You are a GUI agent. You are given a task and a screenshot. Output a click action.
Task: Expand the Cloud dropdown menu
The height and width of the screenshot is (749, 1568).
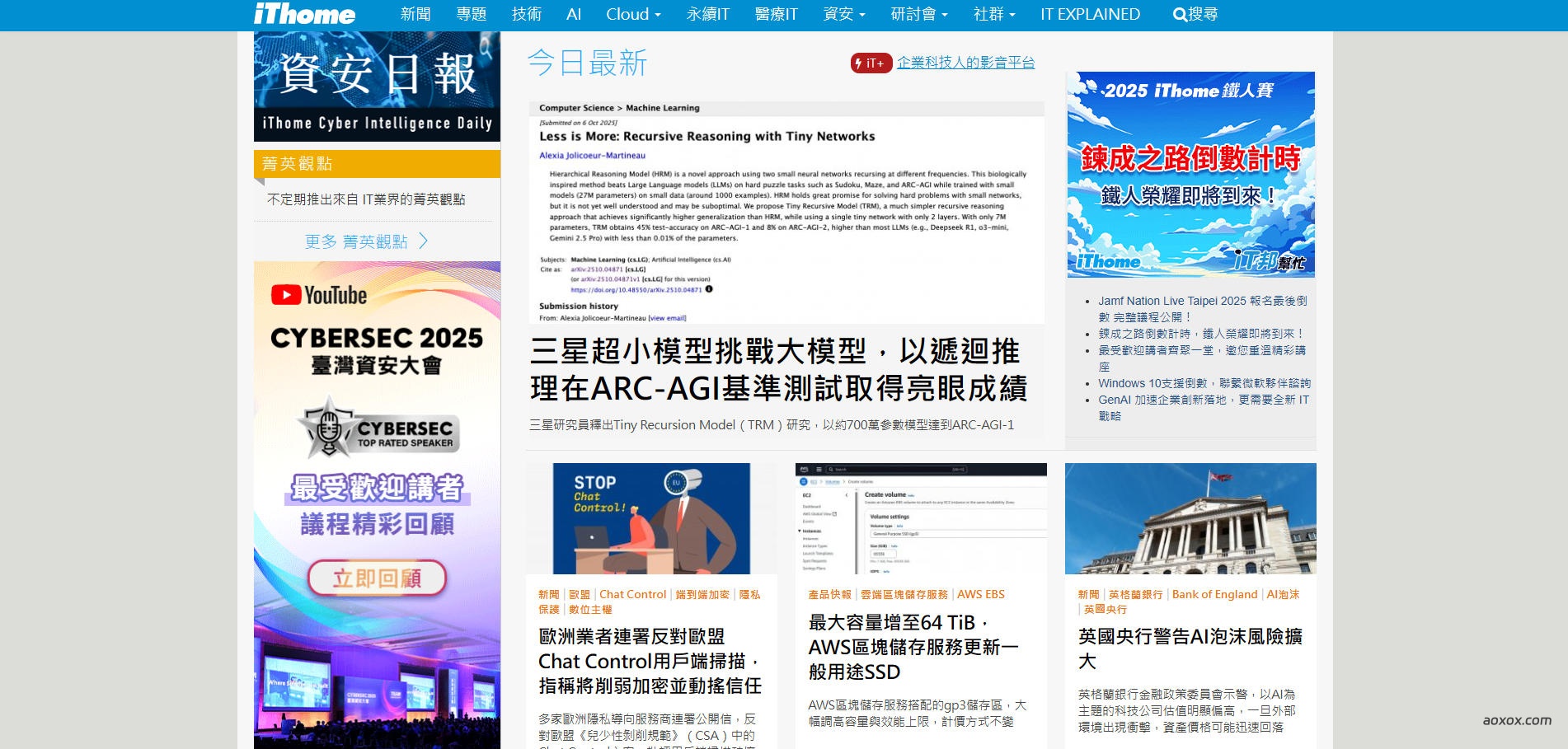coord(633,15)
